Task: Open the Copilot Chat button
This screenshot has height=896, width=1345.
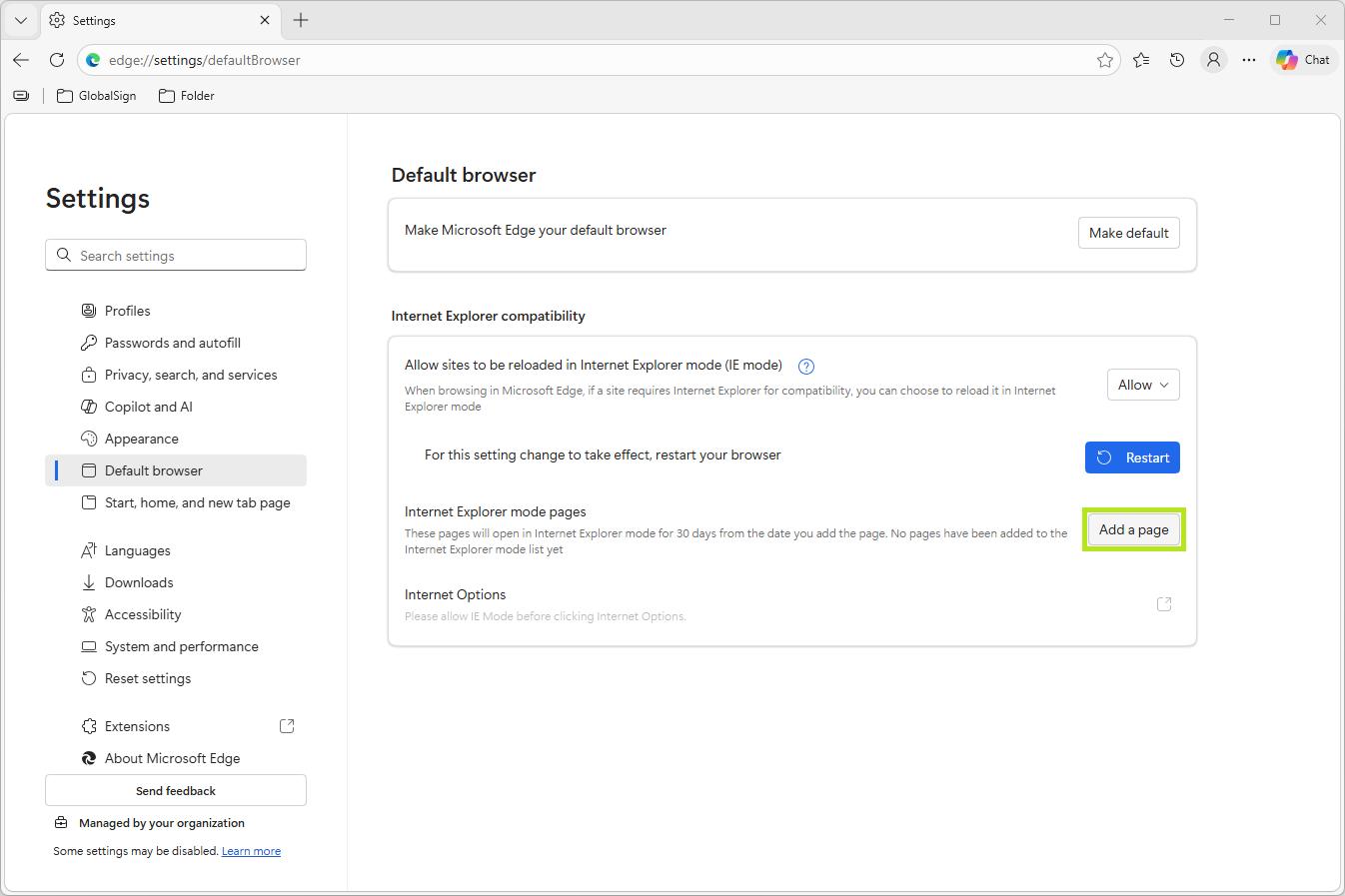Action: (1303, 60)
